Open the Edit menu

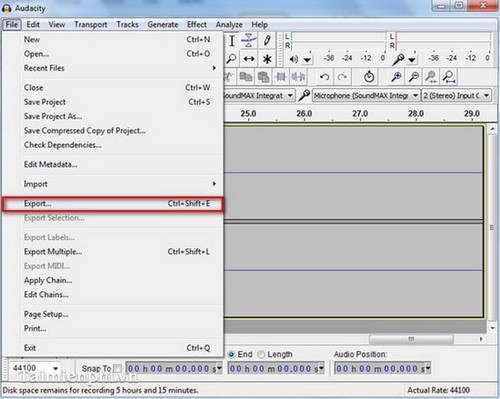coord(33,25)
